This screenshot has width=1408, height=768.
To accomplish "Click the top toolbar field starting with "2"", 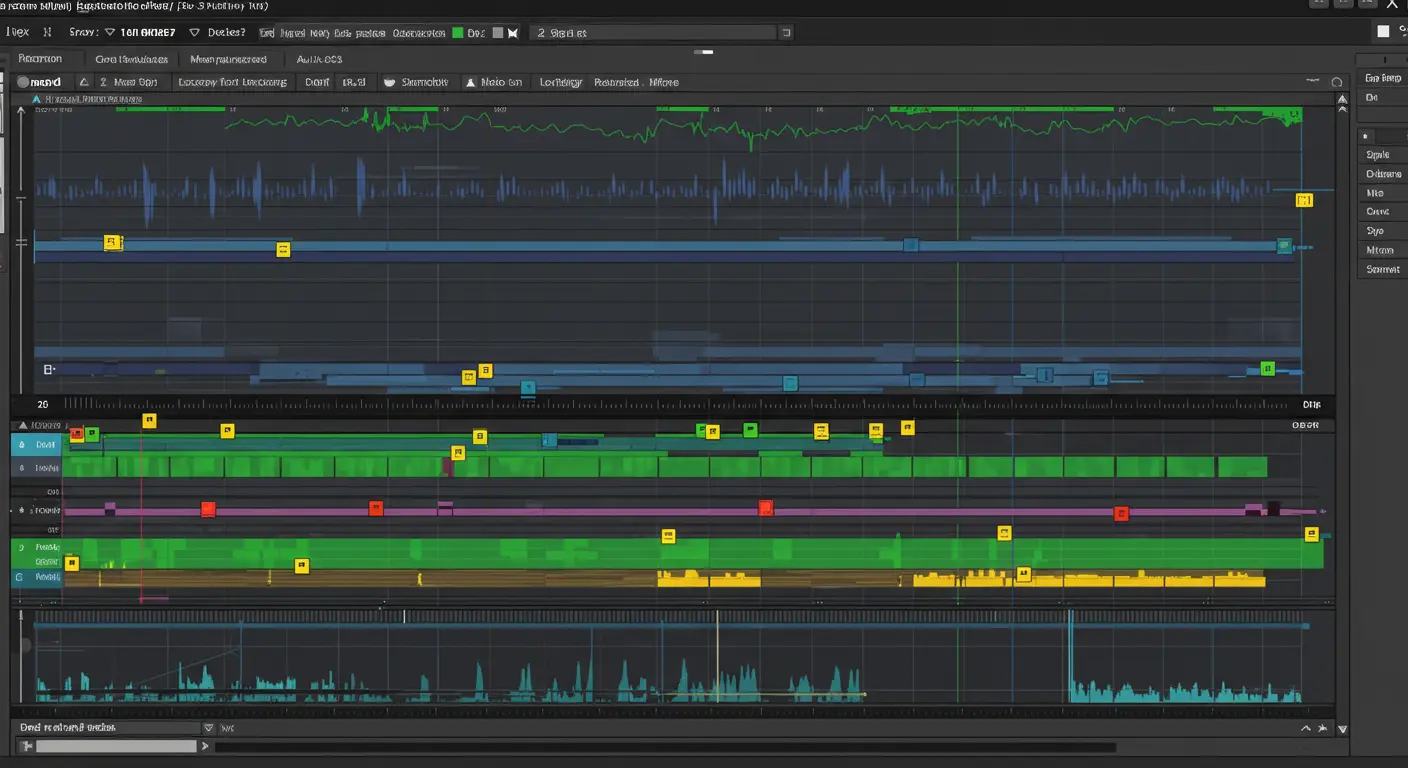I will coord(653,33).
